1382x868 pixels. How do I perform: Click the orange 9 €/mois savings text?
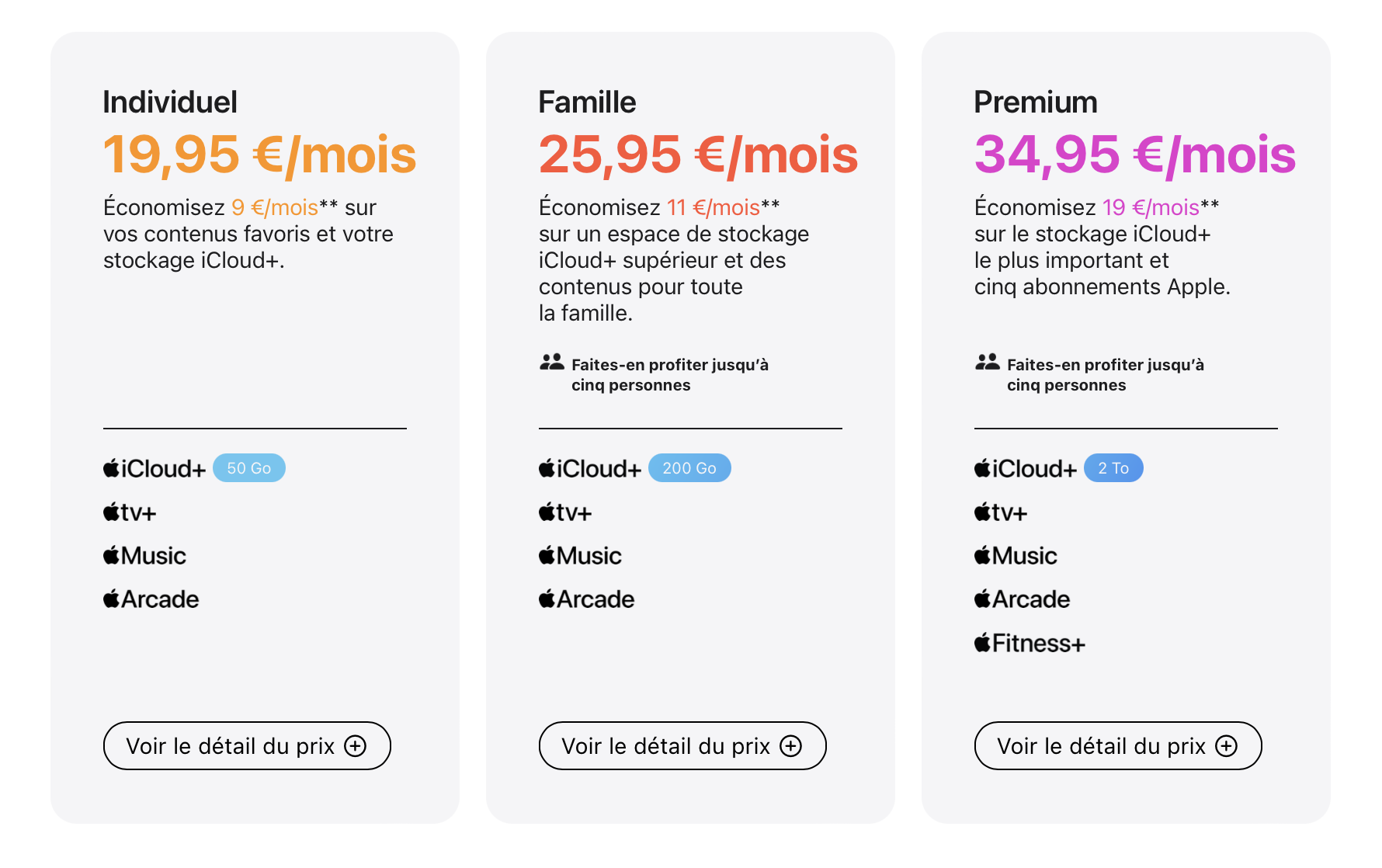coord(275,207)
